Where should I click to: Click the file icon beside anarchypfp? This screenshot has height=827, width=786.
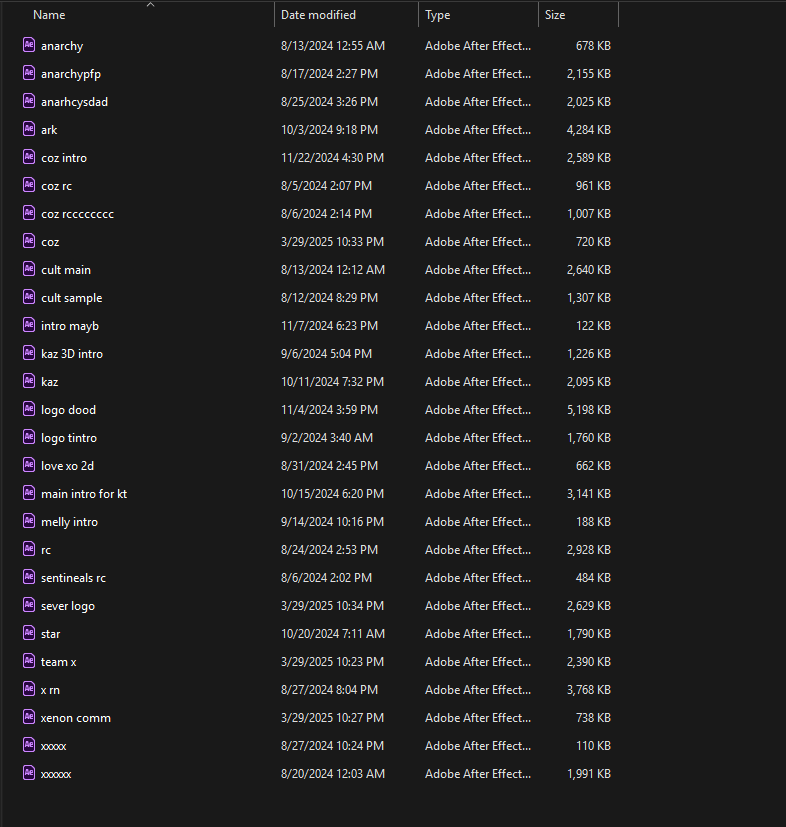click(x=29, y=73)
